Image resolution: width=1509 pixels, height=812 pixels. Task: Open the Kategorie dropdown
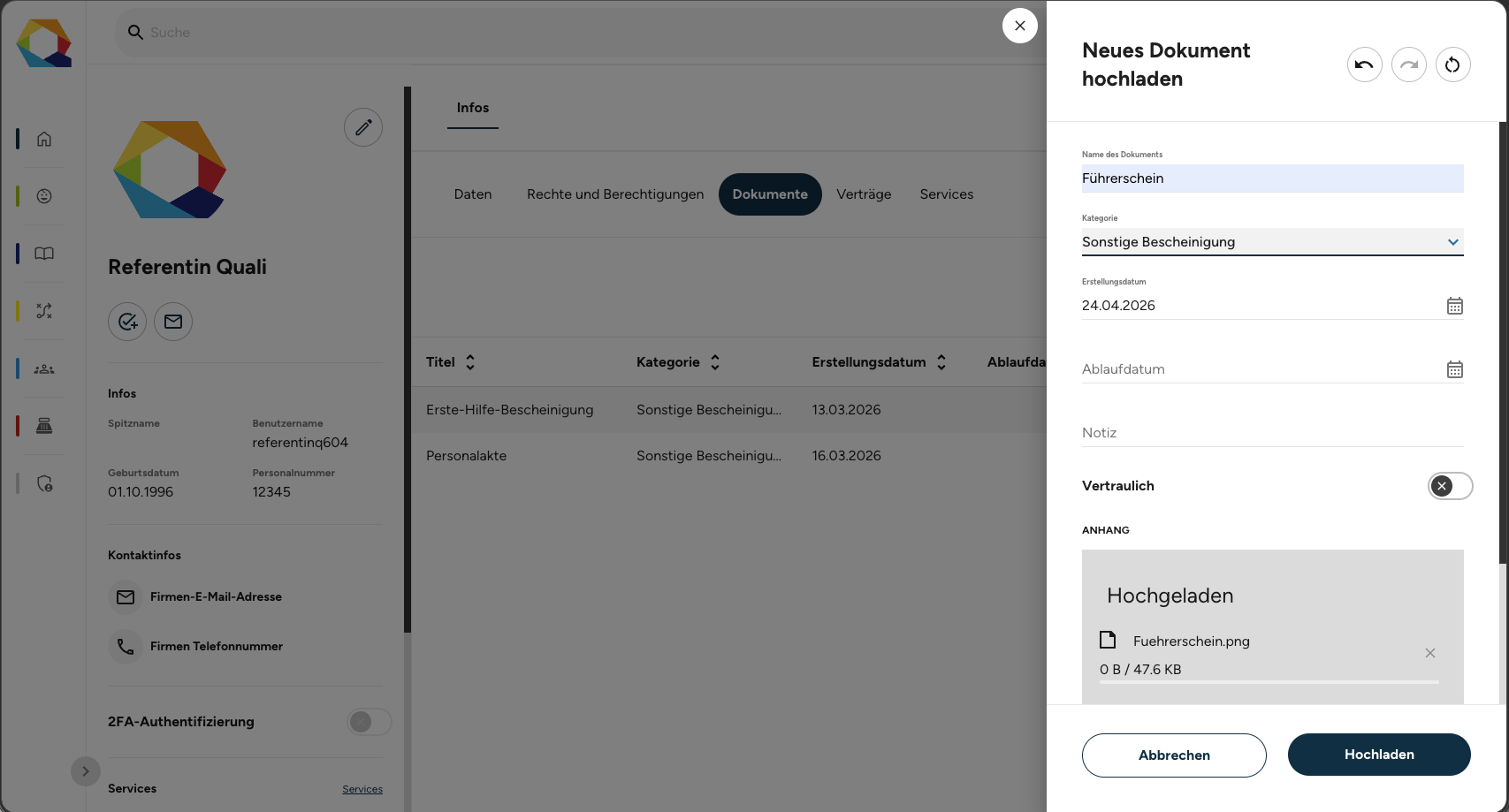pyautogui.click(x=1272, y=242)
